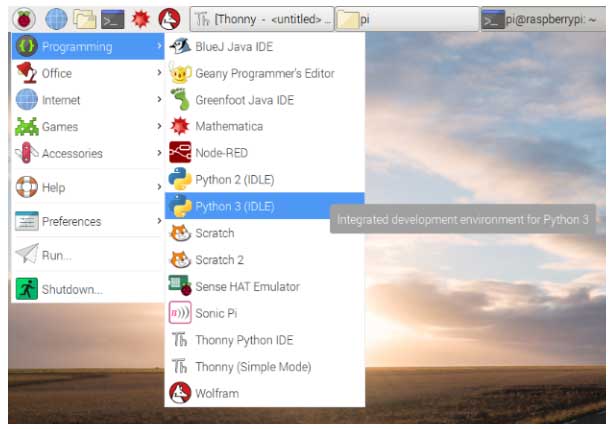Switch to the Thonny untitled window

click(x=262, y=18)
